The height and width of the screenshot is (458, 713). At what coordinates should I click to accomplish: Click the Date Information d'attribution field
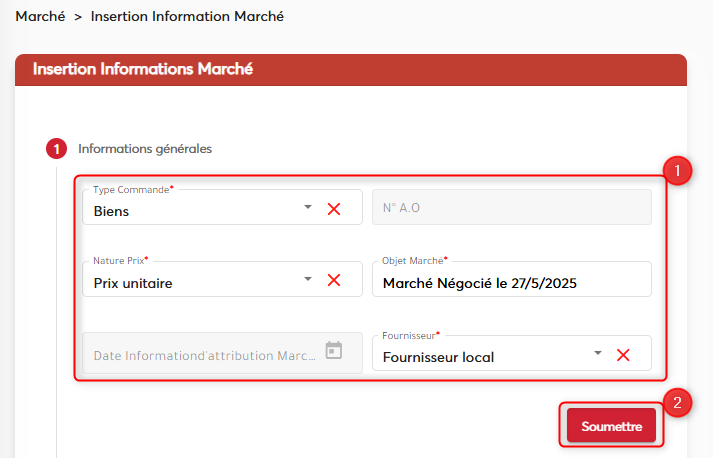point(205,355)
